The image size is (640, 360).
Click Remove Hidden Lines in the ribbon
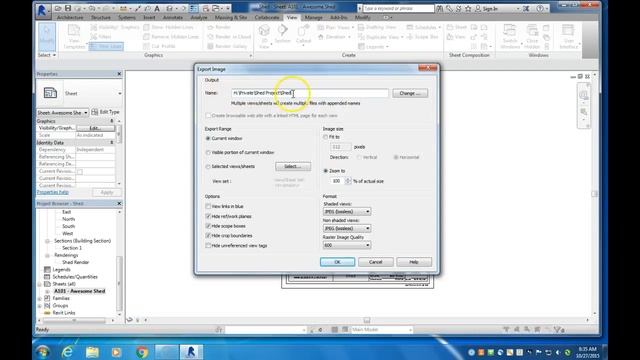[171, 37]
